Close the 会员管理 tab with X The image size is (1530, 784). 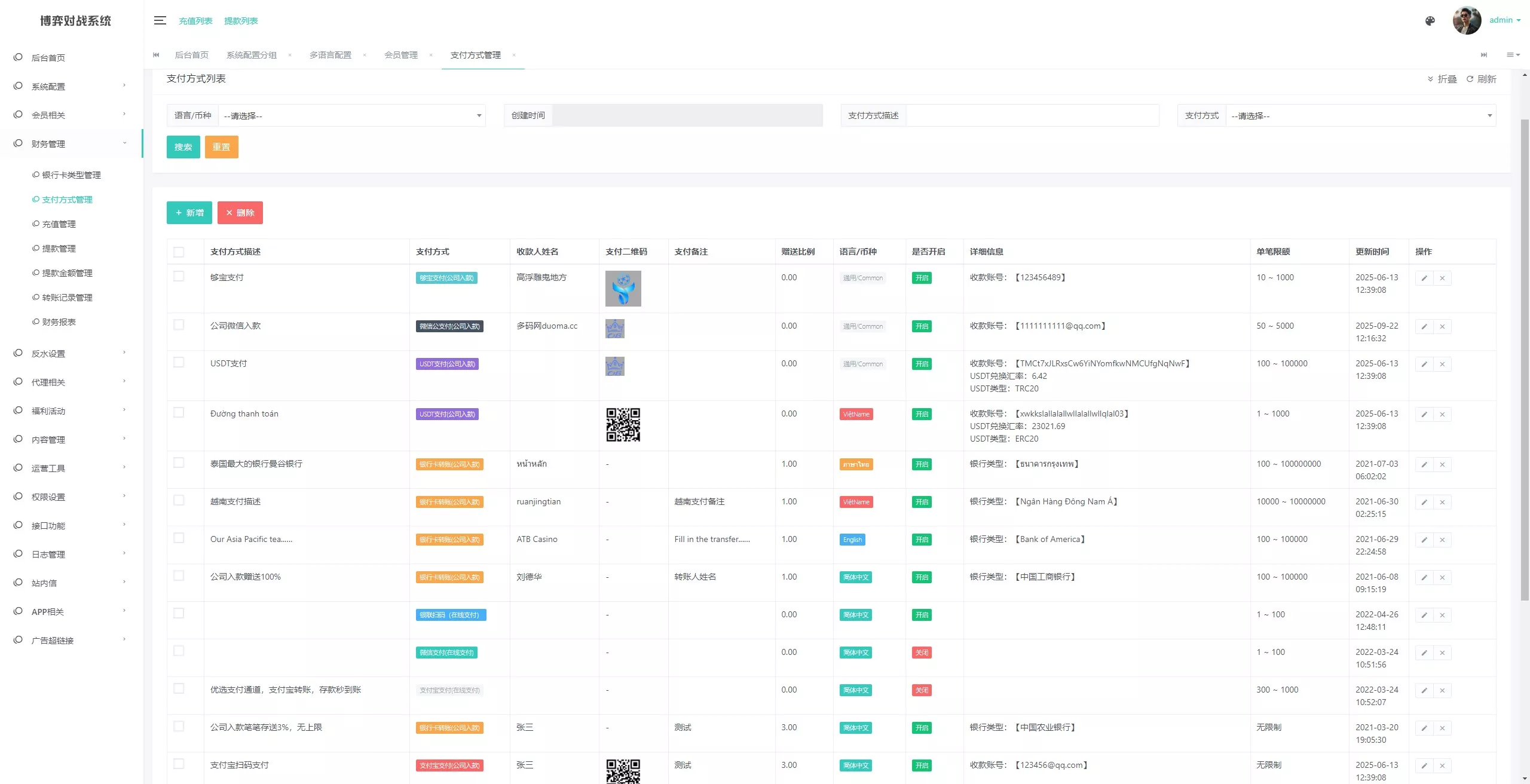pos(430,55)
